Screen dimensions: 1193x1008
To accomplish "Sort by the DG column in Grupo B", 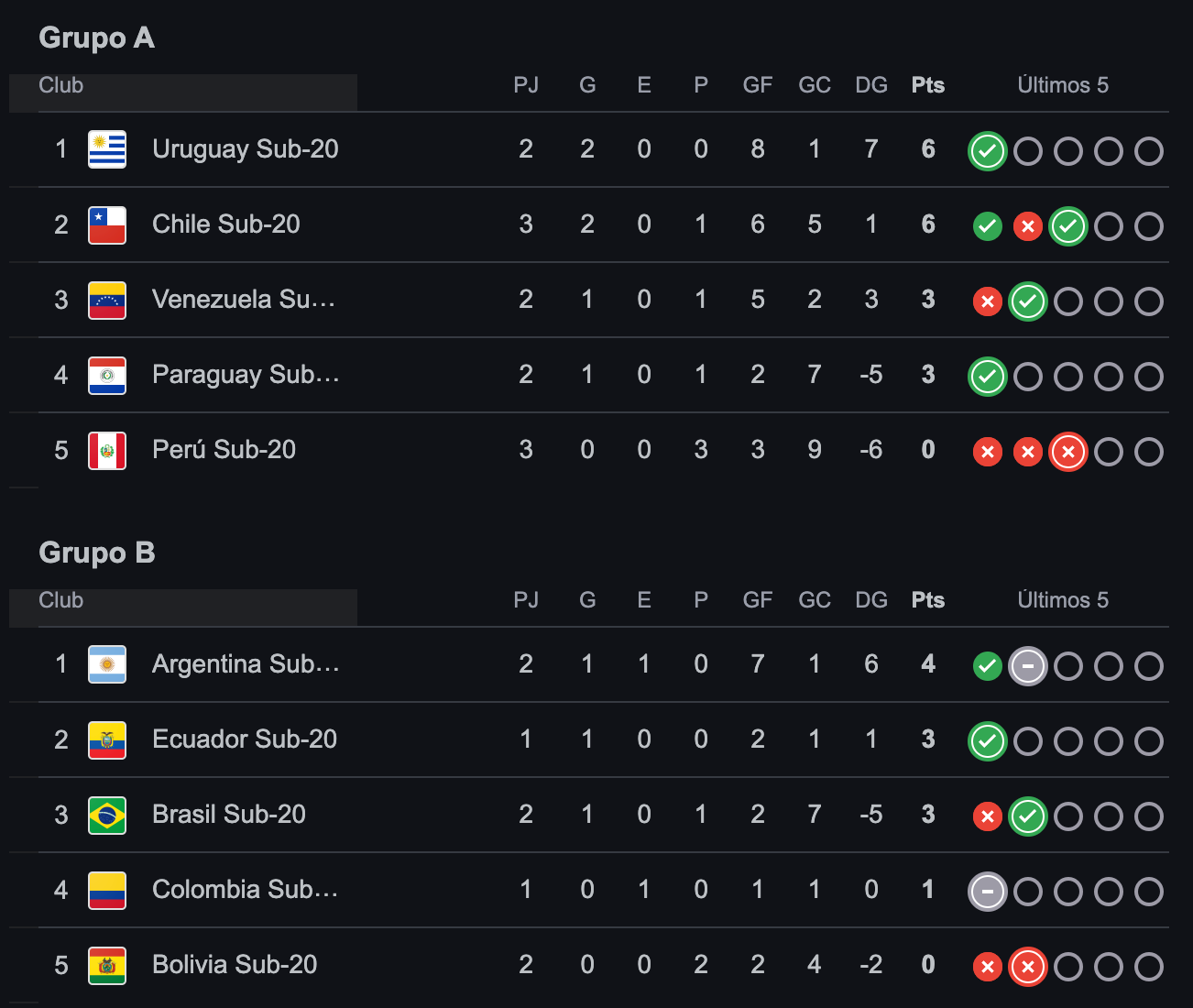I will pos(870,600).
